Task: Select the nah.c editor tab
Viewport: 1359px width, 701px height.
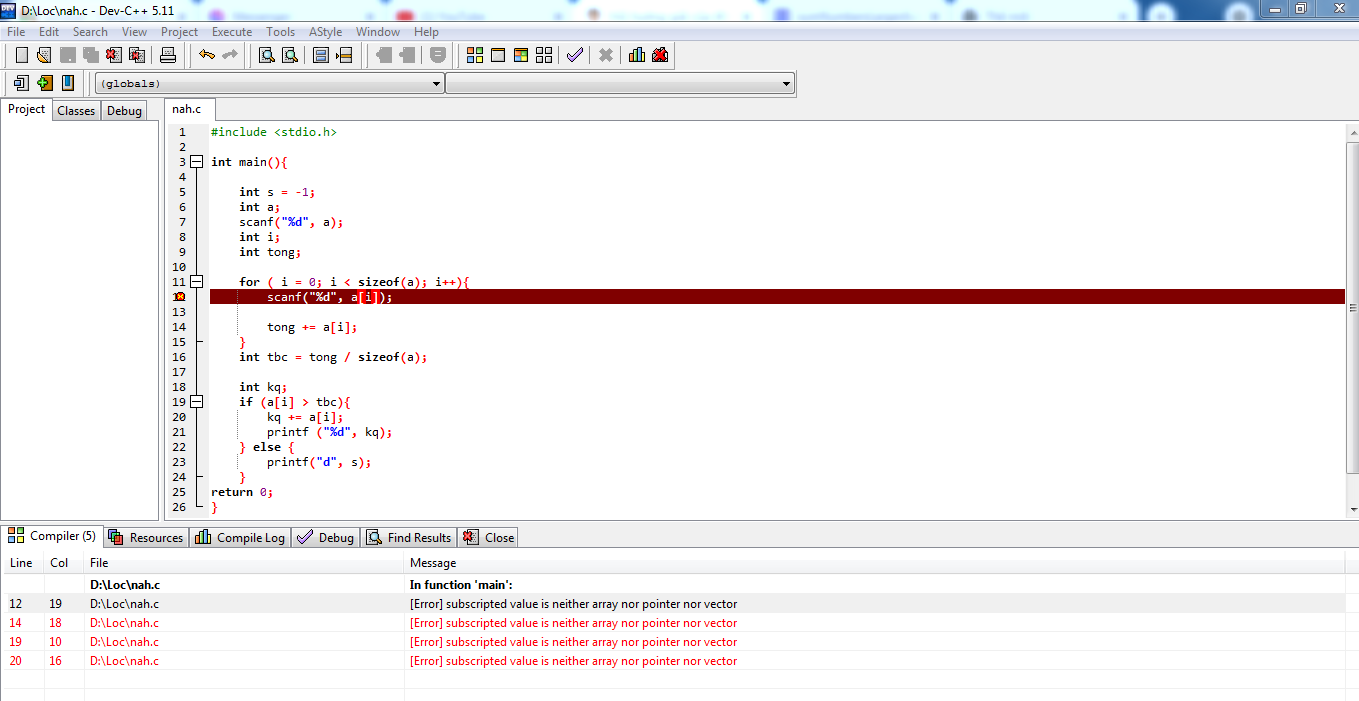Action: point(187,110)
